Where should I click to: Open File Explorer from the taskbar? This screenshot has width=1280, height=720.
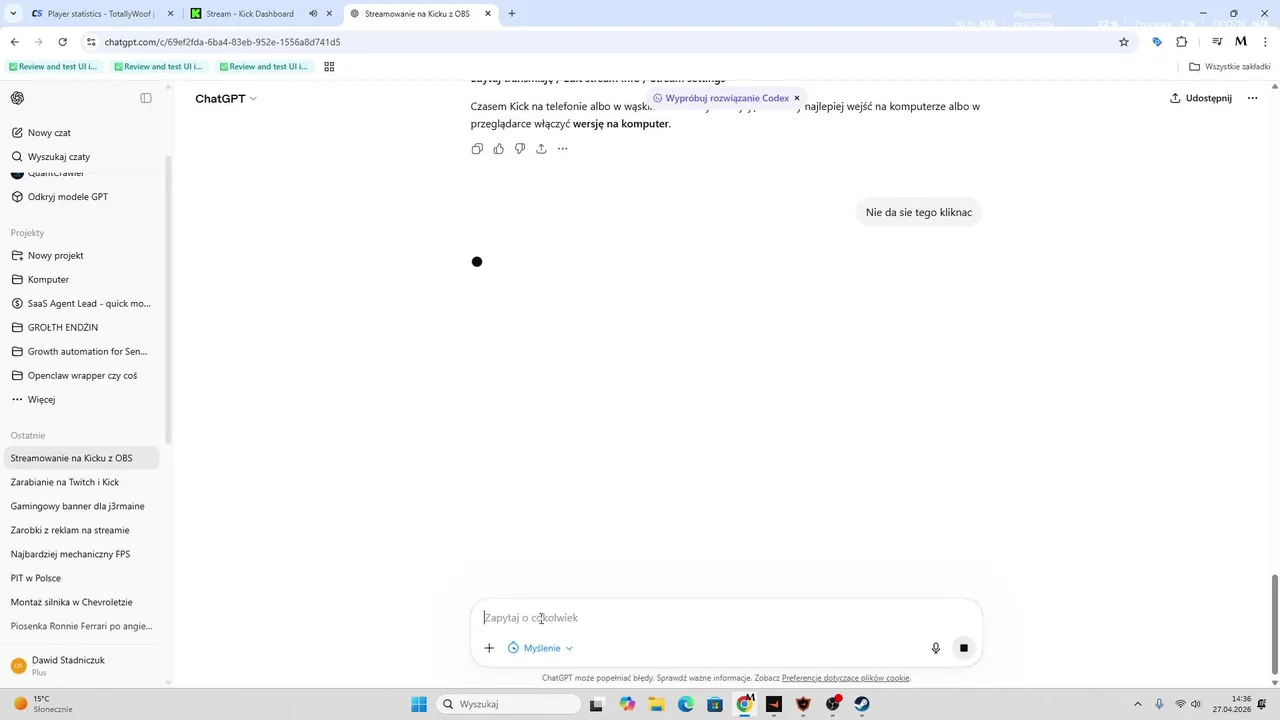(x=657, y=704)
